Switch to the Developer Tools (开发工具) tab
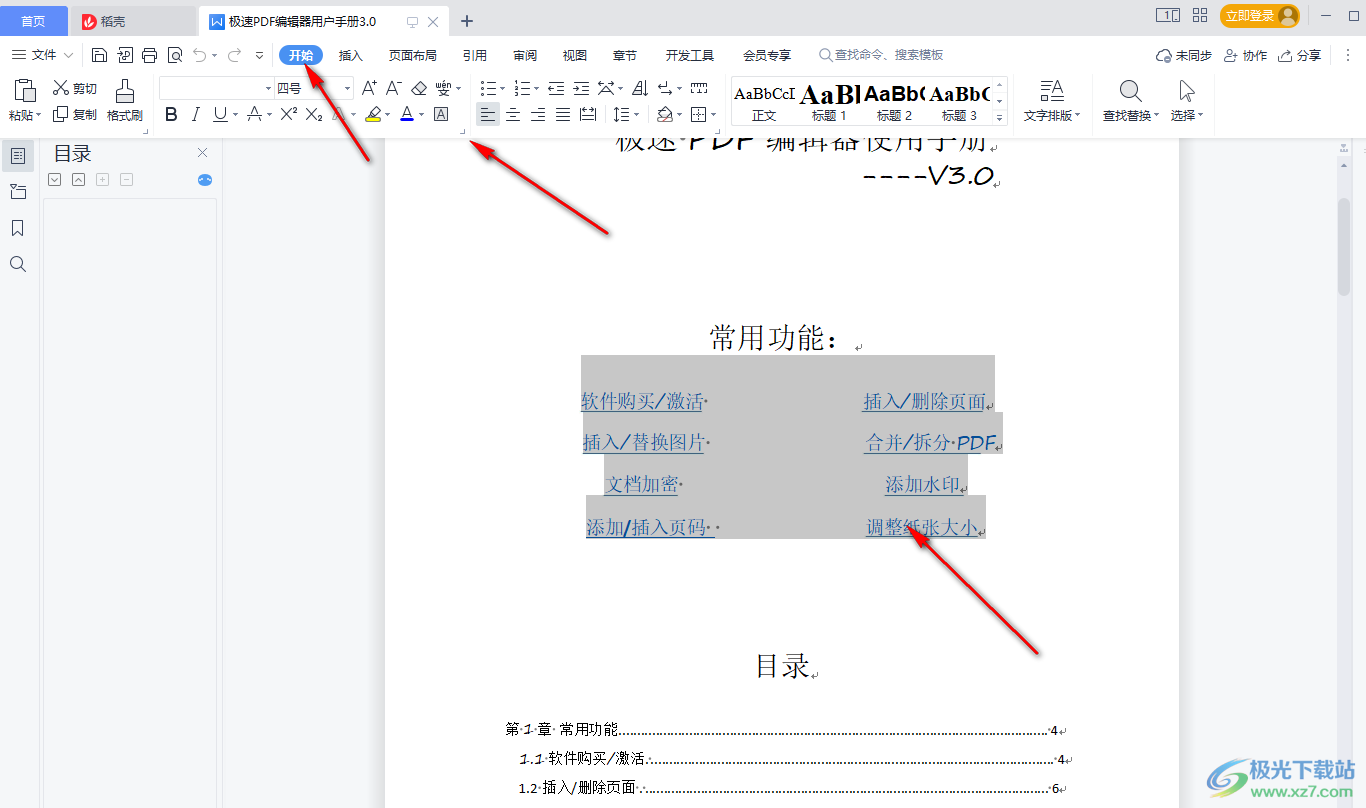Viewport: 1366px width, 808px height. [690, 55]
